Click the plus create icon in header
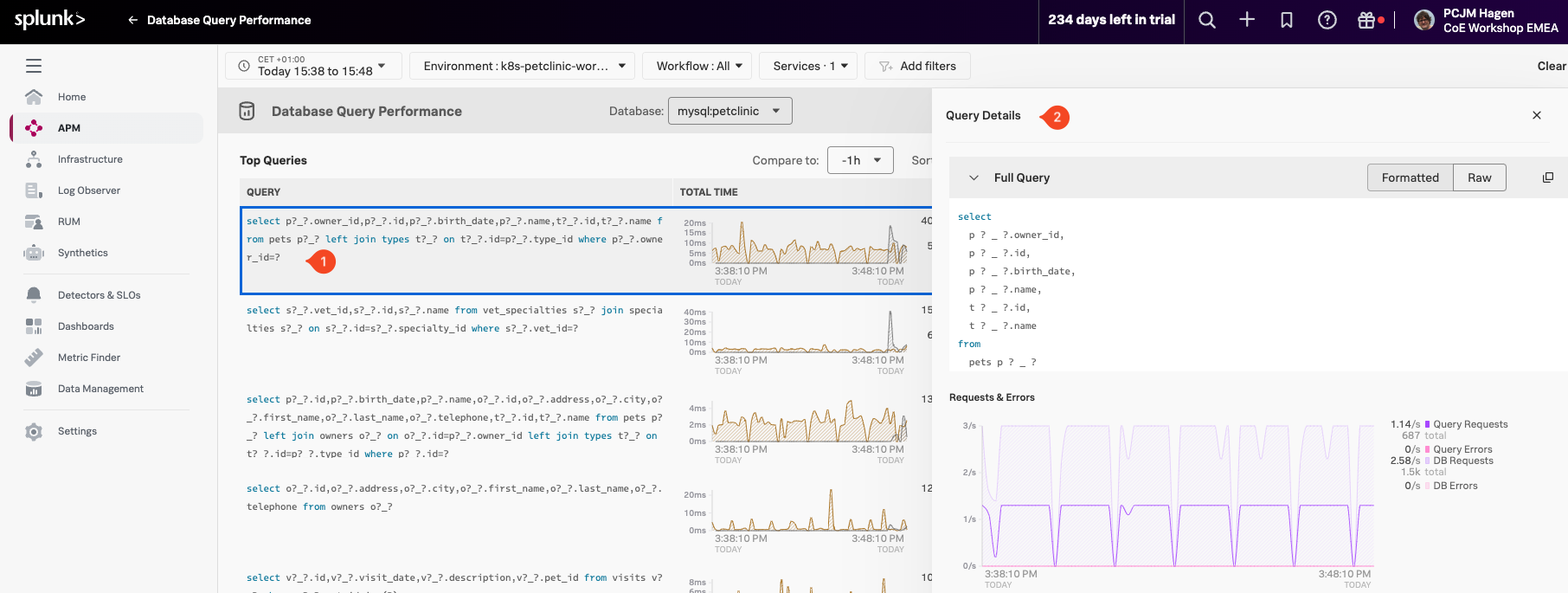This screenshot has height=593, width=1568. [1246, 20]
